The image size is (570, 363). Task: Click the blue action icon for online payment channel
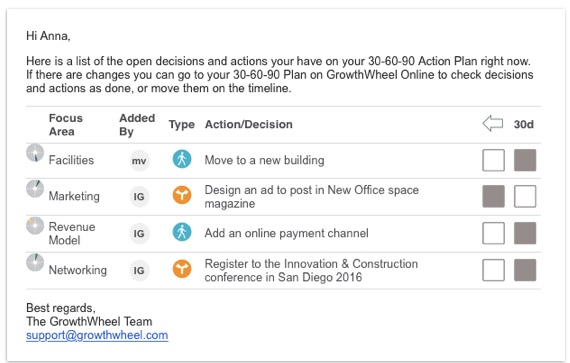(182, 232)
